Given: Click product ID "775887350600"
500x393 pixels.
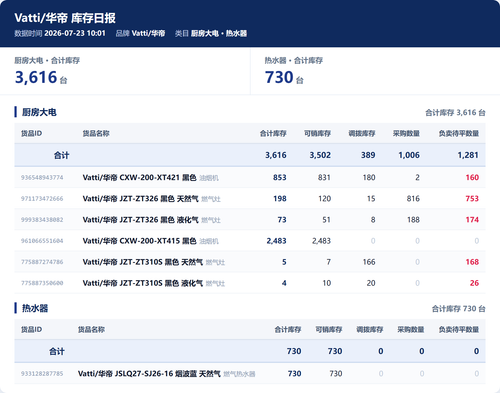Looking at the screenshot, I should tap(42, 283).
